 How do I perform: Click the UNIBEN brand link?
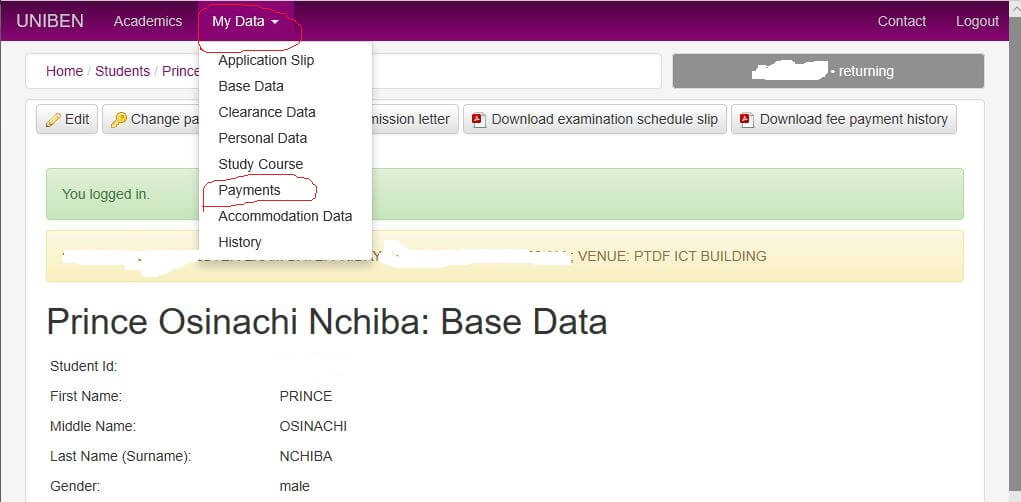pos(50,21)
